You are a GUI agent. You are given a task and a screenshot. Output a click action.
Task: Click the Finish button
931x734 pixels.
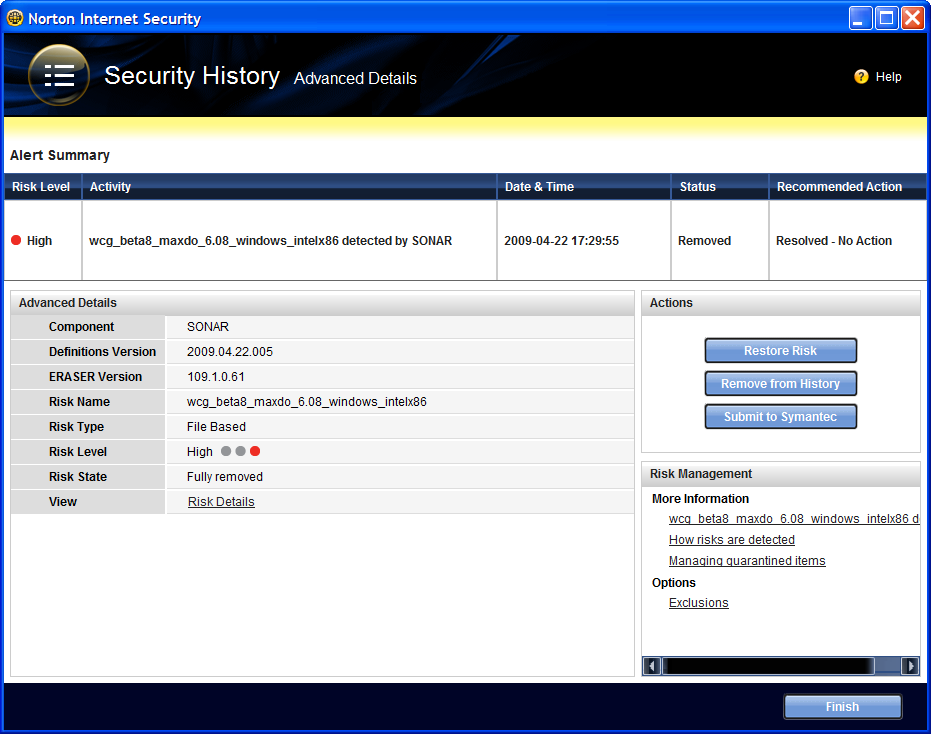click(842, 707)
